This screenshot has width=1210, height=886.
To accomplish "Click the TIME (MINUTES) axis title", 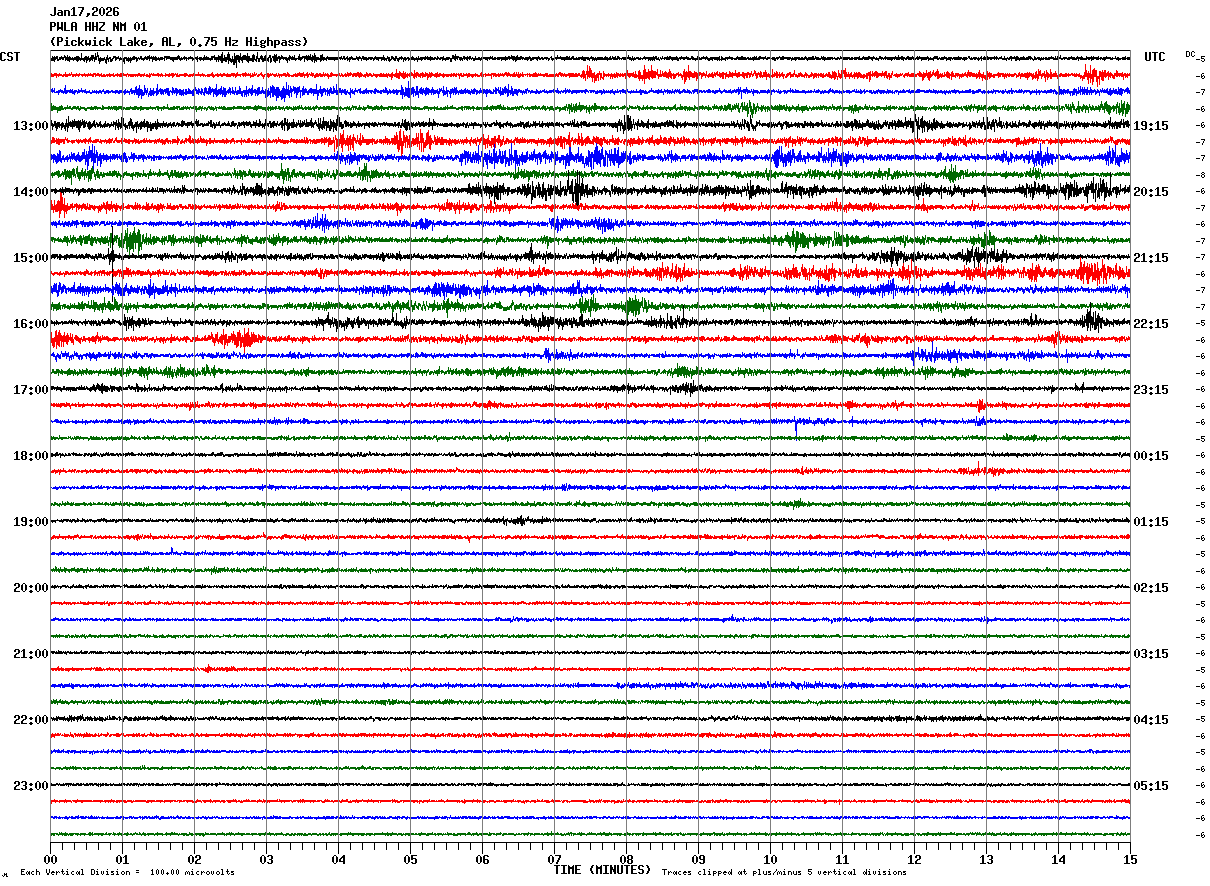I will tap(602, 870).
